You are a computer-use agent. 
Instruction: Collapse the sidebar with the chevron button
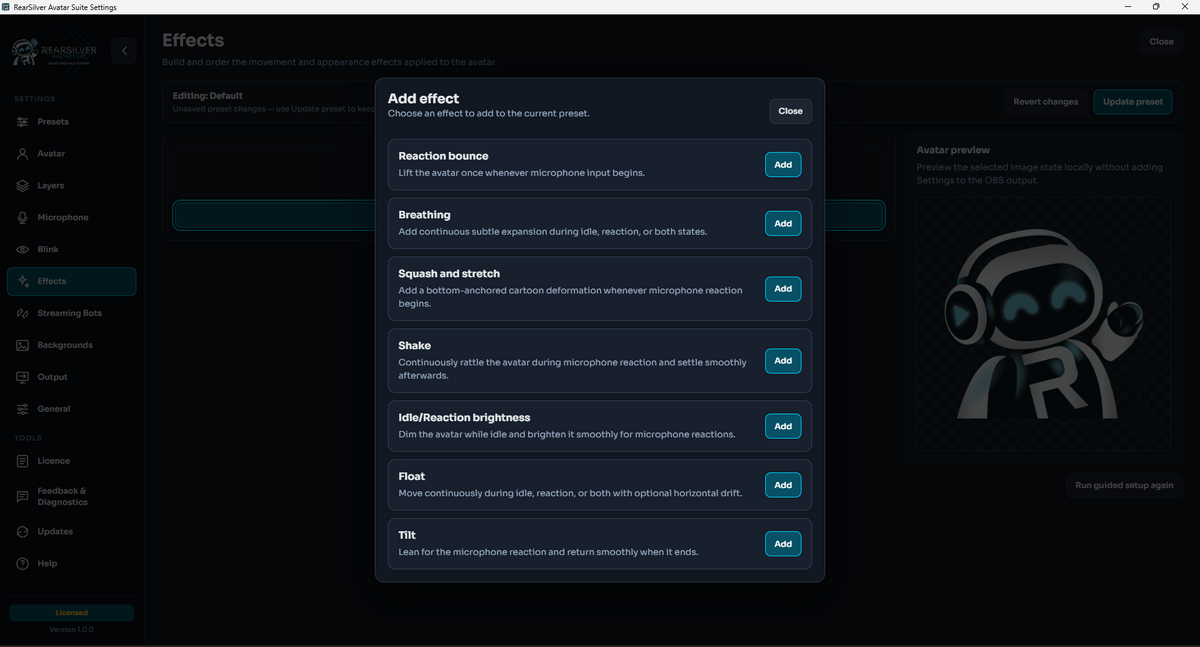[x=124, y=50]
